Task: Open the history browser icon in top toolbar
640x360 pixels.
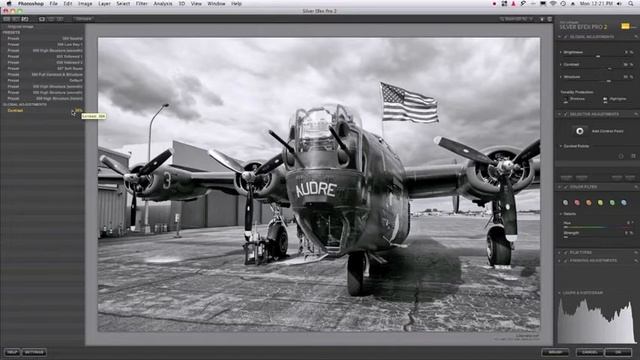Action: (x=25, y=19)
